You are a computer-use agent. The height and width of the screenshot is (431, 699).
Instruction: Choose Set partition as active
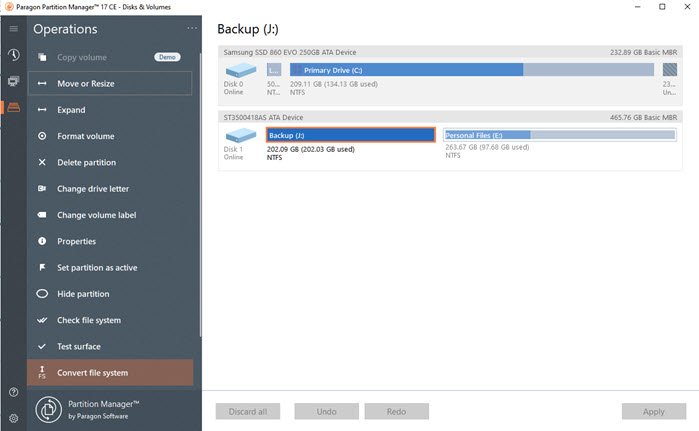110,267
